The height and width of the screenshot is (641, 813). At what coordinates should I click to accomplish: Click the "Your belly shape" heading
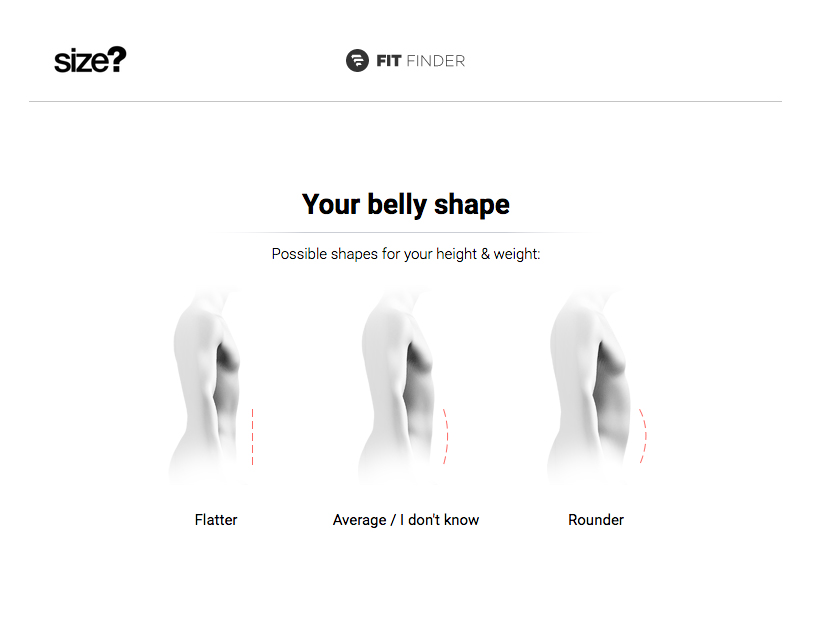tap(406, 205)
